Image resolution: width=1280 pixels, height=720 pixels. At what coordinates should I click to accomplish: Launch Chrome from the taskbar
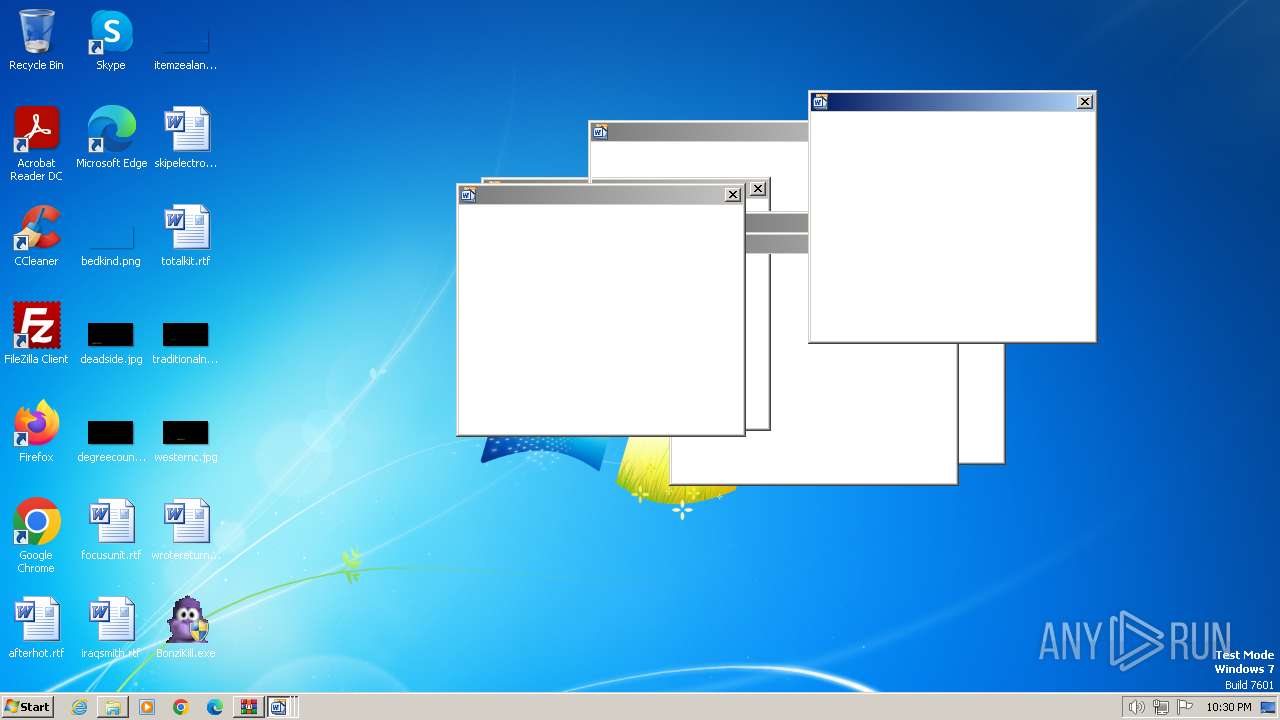tap(181, 707)
